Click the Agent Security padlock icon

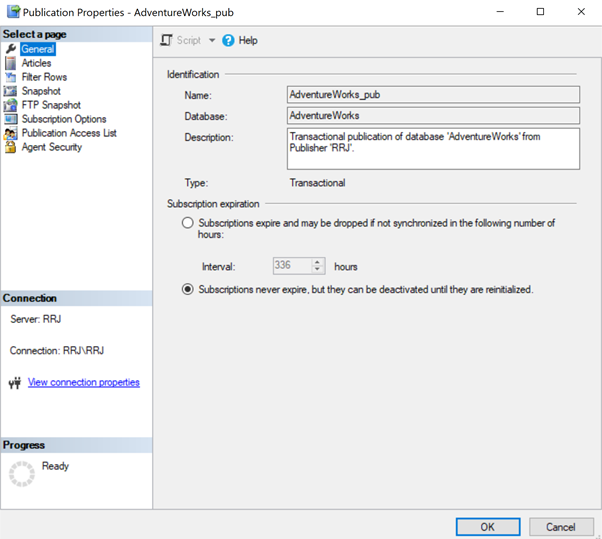(x=10, y=147)
